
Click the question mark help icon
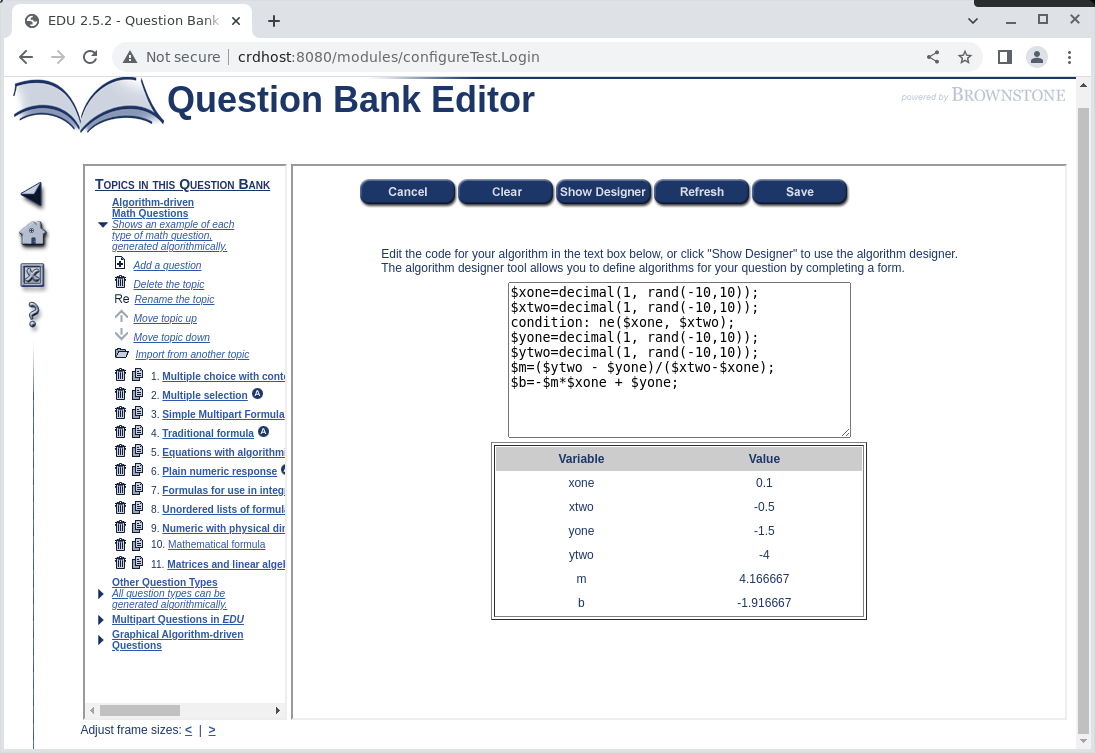[32, 316]
